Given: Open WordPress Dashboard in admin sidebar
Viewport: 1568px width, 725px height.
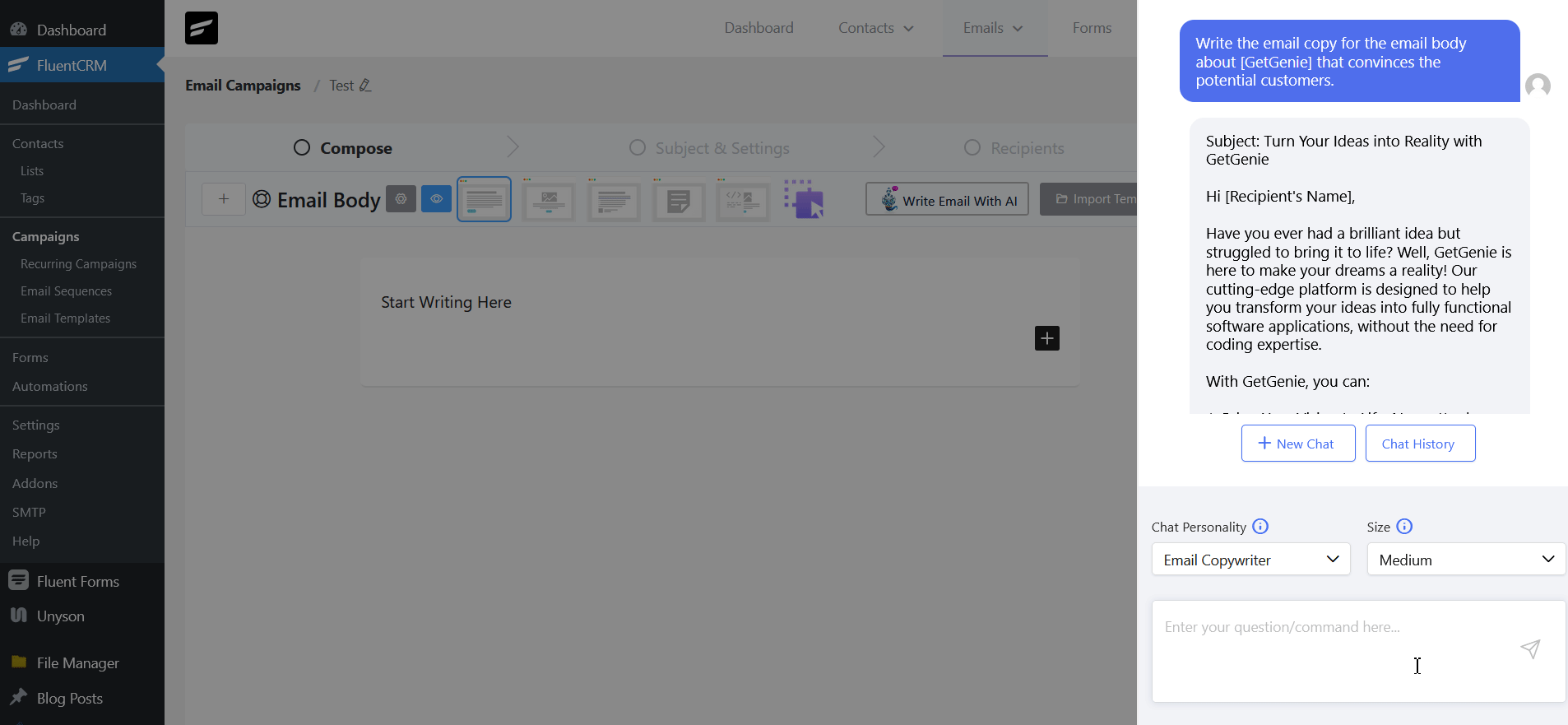Looking at the screenshot, I should tap(82, 30).
